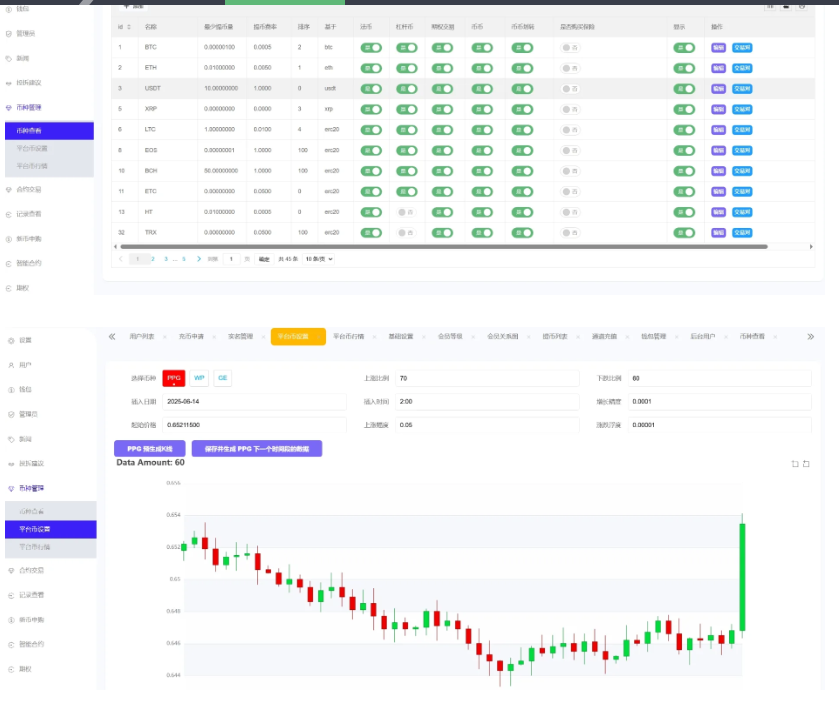Click the date field showing 2025-06-14

(254, 402)
